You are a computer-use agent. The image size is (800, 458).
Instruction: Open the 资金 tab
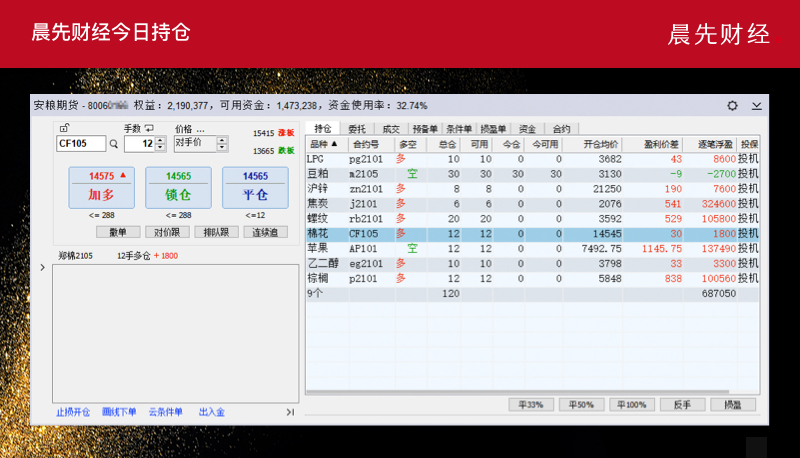click(527, 129)
